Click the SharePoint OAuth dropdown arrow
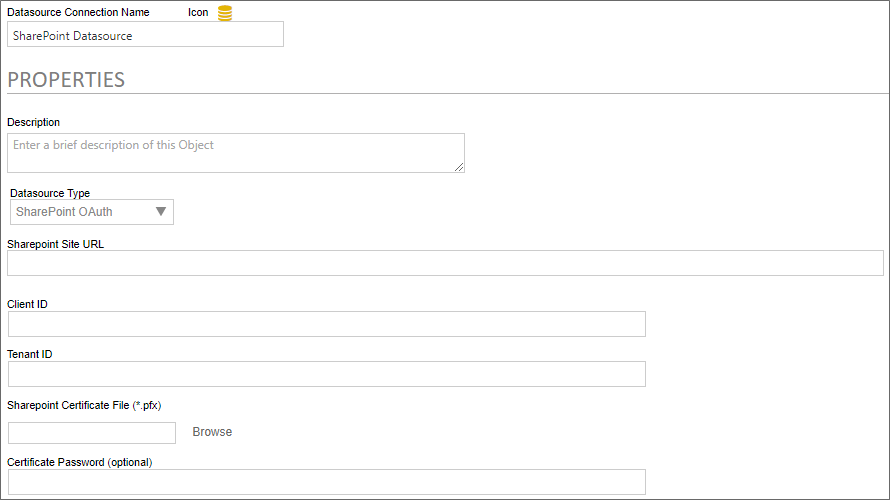 tap(160, 212)
